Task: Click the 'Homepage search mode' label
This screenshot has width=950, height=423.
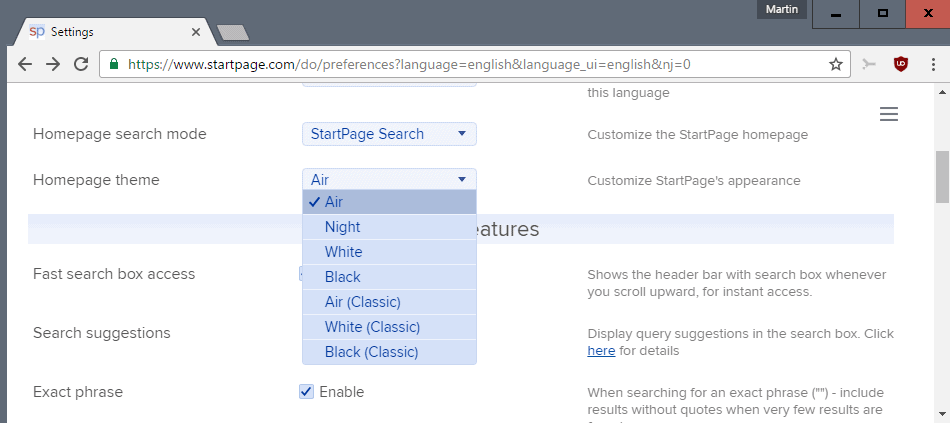Action: 120,134
